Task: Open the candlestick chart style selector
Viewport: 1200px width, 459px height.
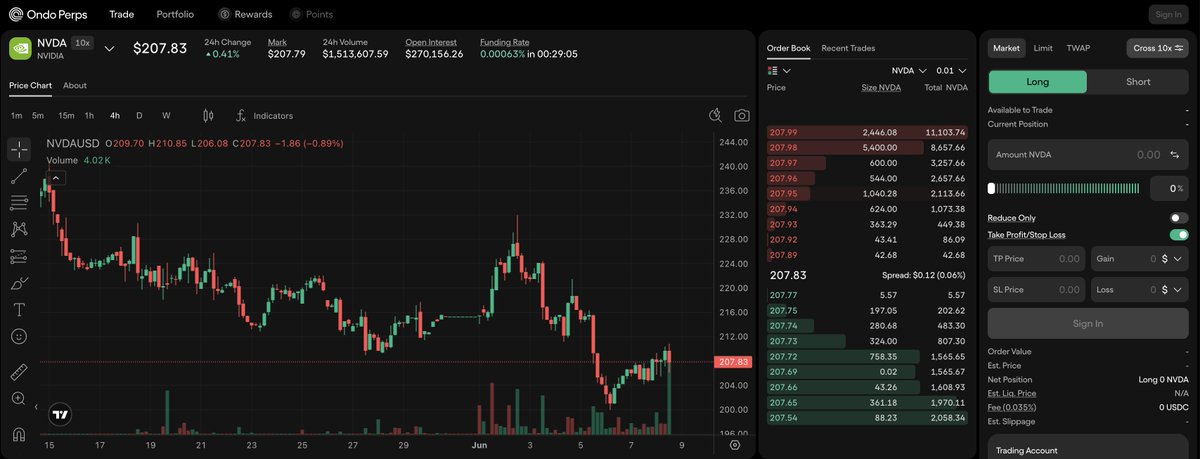Action: tap(208, 116)
